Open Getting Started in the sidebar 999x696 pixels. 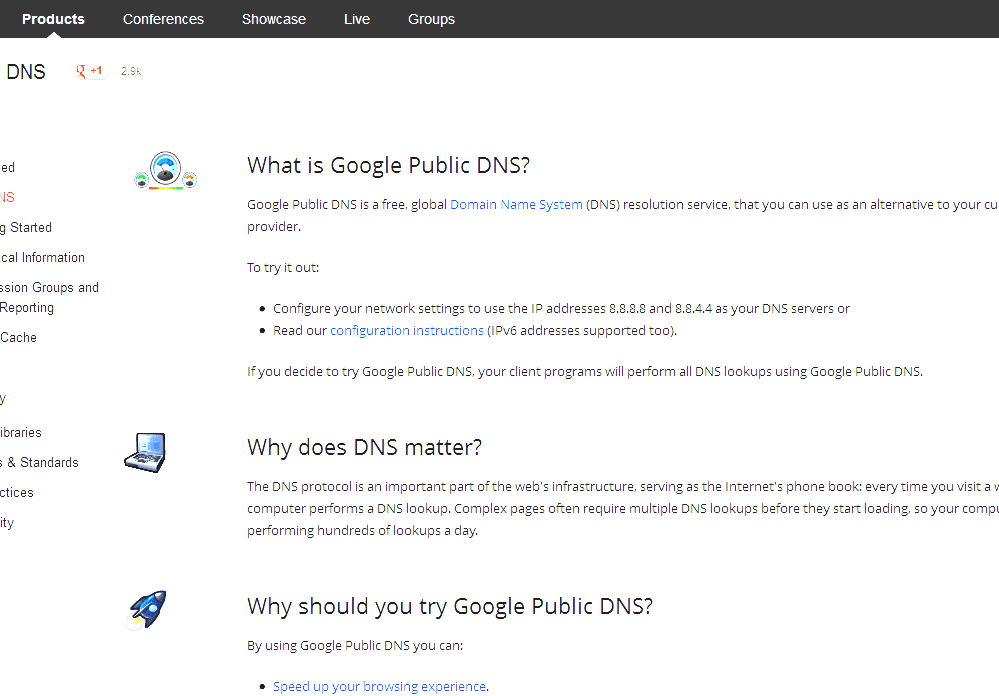[x=26, y=228]
